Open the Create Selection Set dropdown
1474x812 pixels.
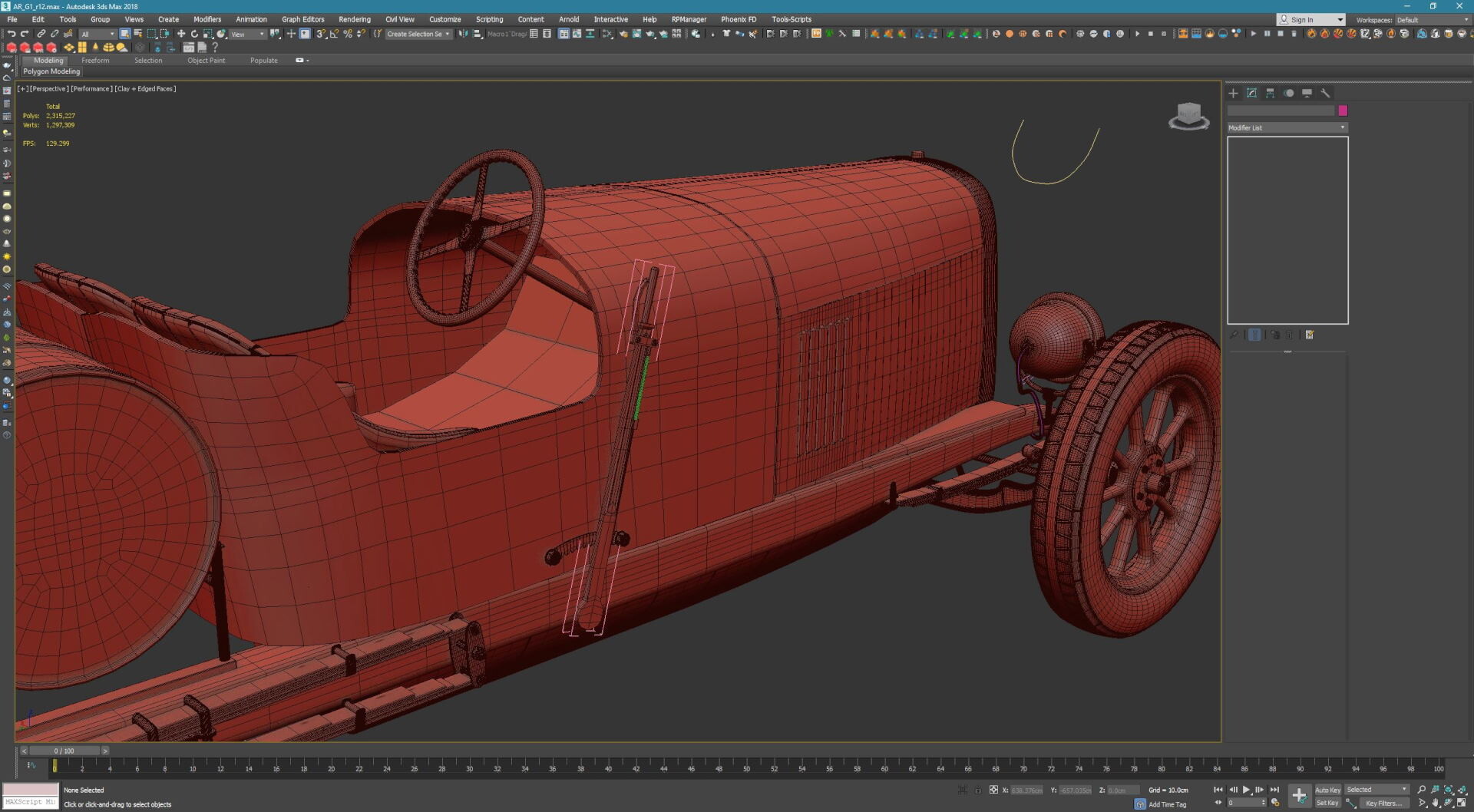[x=418, y=34]
